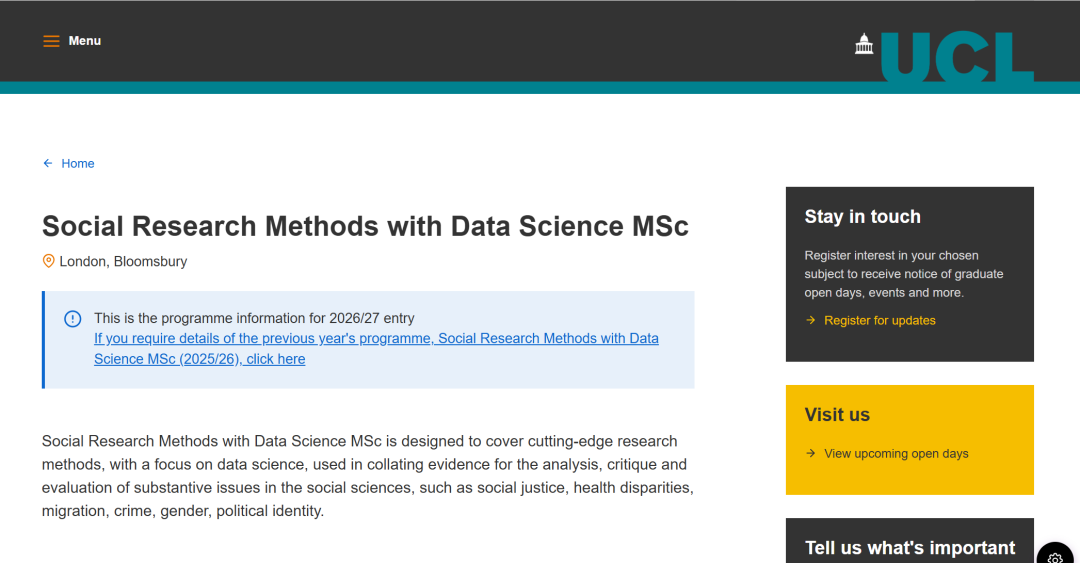Click the "Social Research Methods with Data Science MSc" title

tap(365, 226)
